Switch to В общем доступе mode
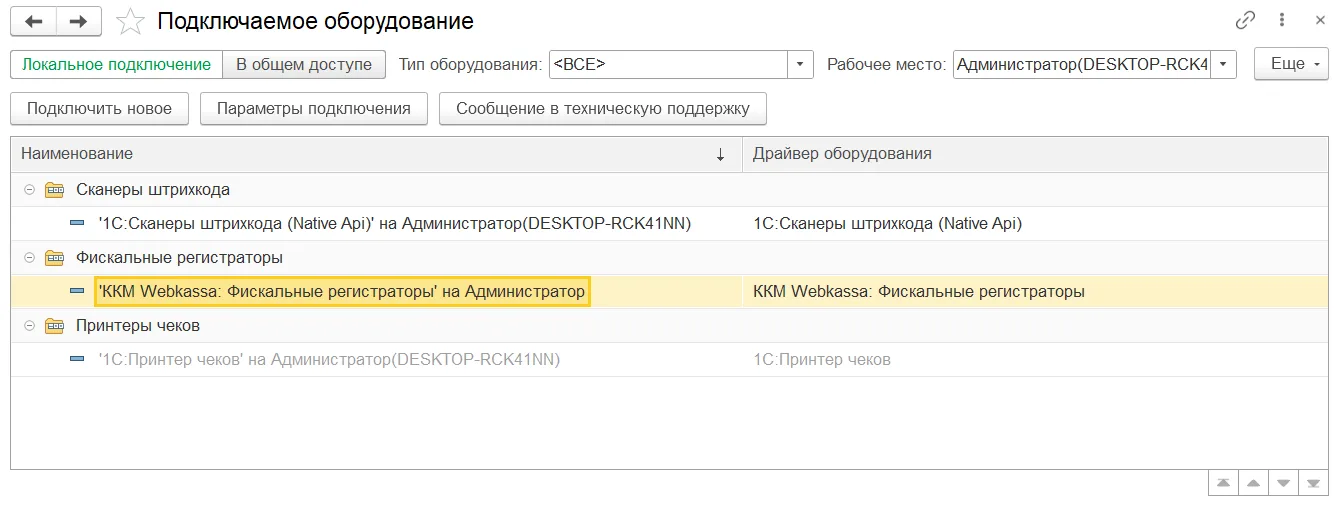 coord(304,64)
